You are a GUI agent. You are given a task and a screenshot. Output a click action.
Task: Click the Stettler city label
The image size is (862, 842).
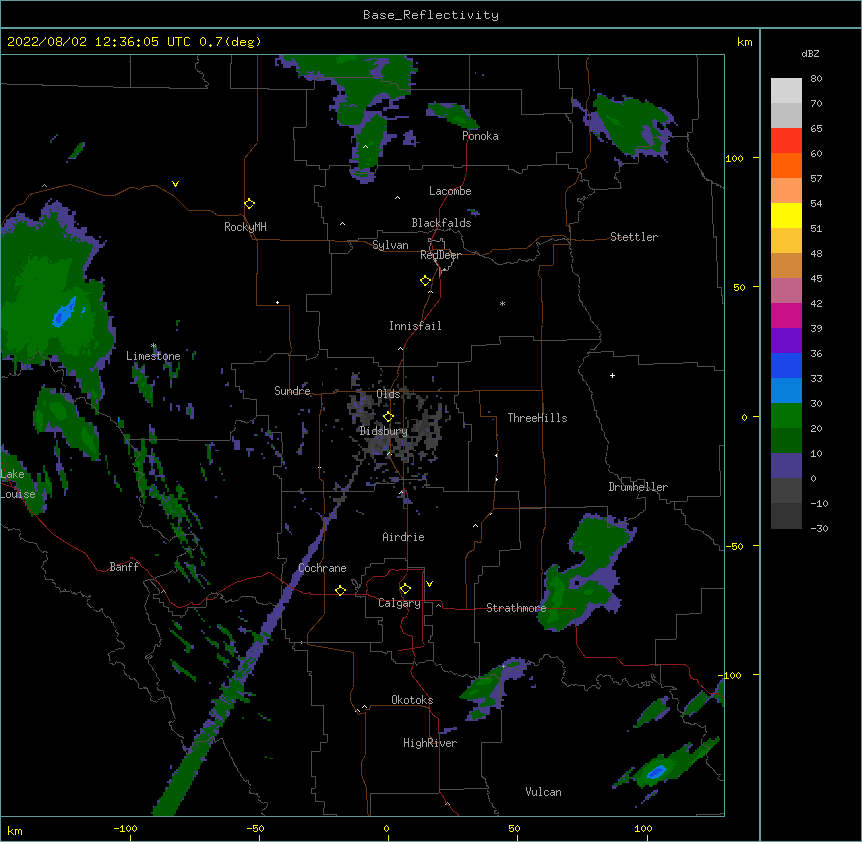(634, 237)
